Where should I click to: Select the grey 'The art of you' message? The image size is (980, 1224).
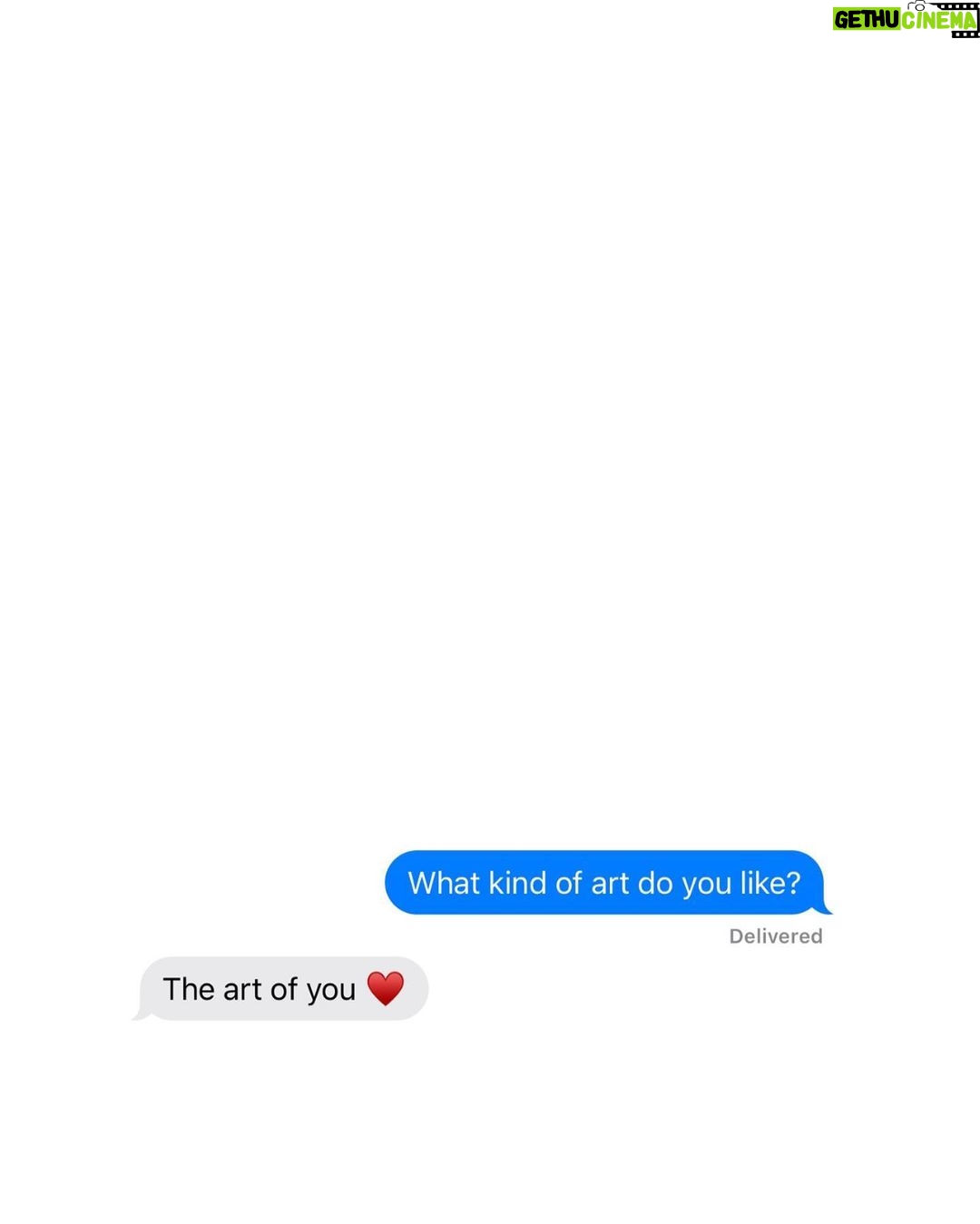pos(283,988)
